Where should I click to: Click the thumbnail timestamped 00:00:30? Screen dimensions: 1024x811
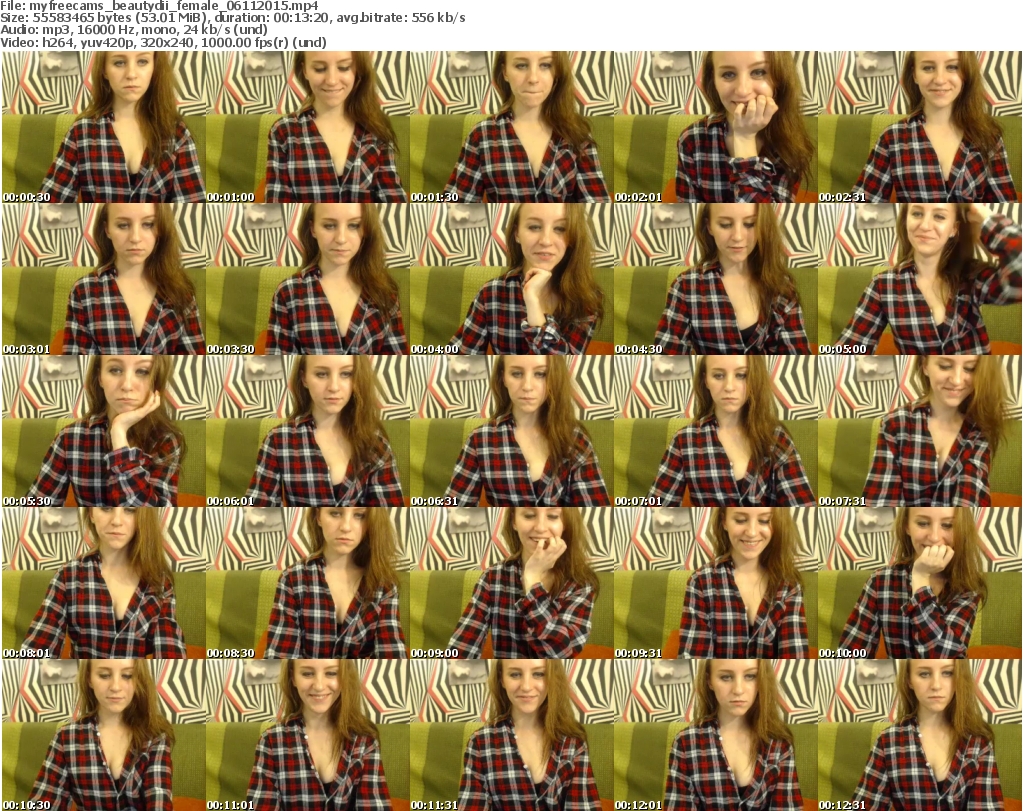(x=103, y=127)
